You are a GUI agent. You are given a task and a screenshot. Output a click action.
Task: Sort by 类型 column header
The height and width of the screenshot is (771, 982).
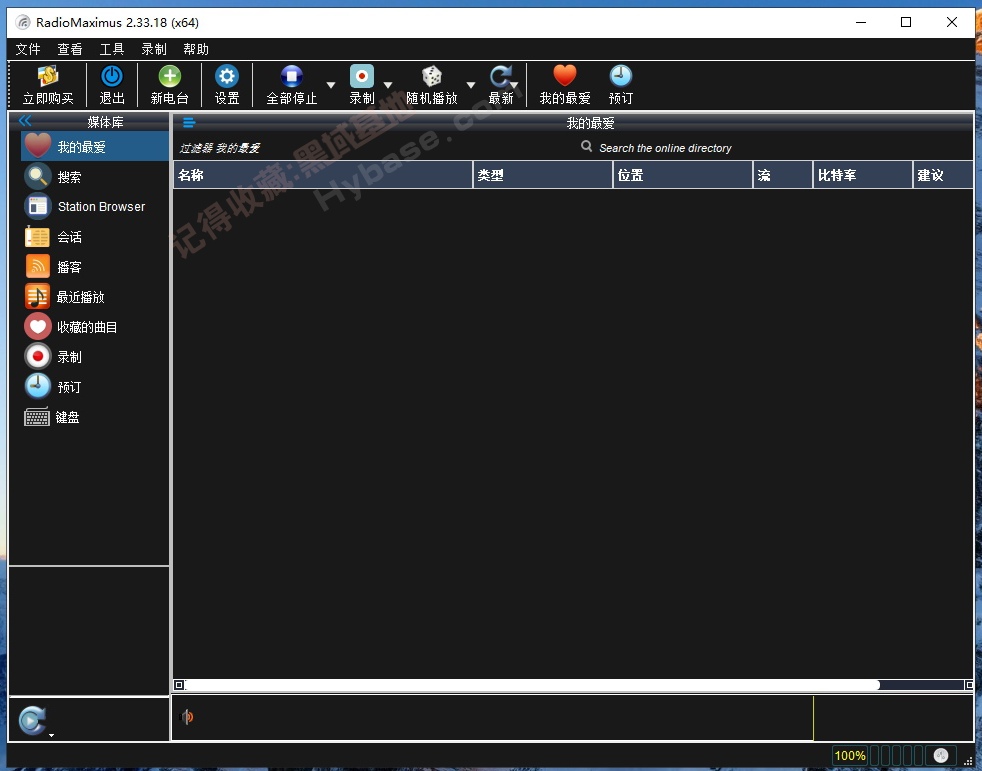point(543,175)
